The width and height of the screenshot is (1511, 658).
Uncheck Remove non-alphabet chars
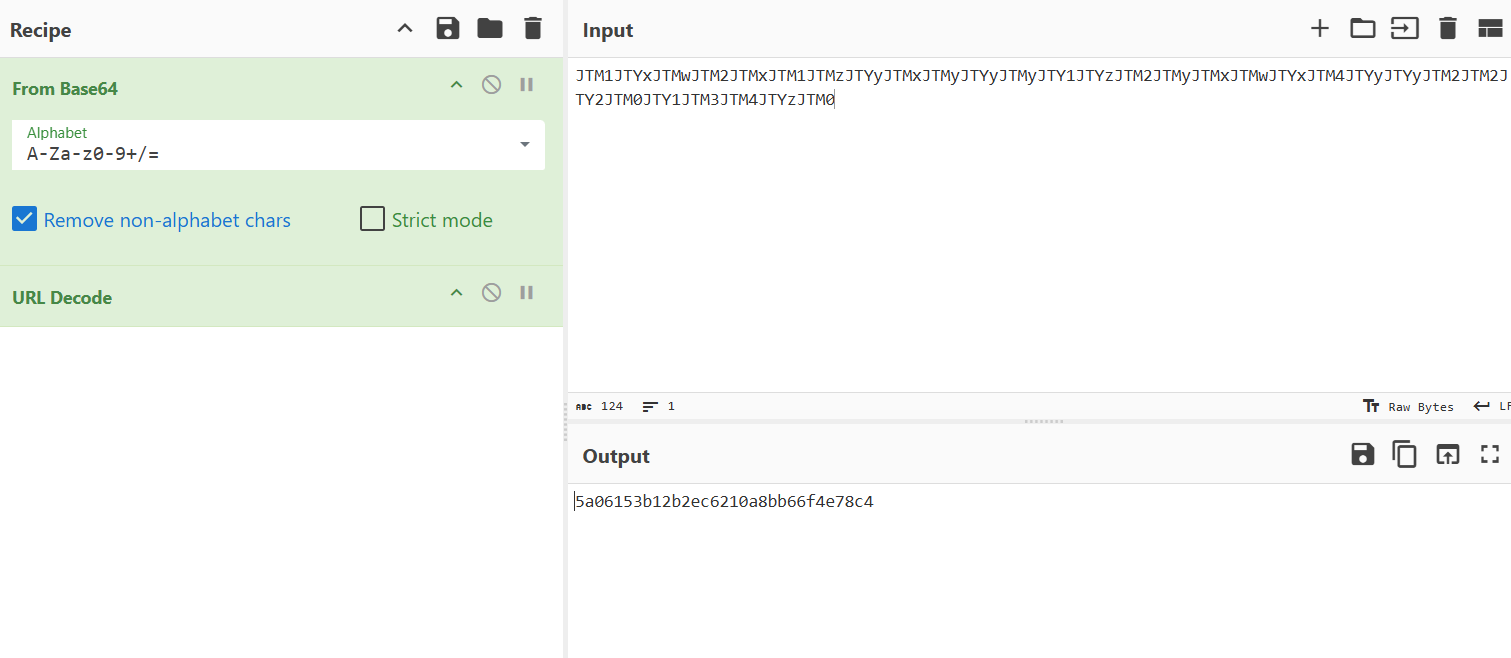25,219
